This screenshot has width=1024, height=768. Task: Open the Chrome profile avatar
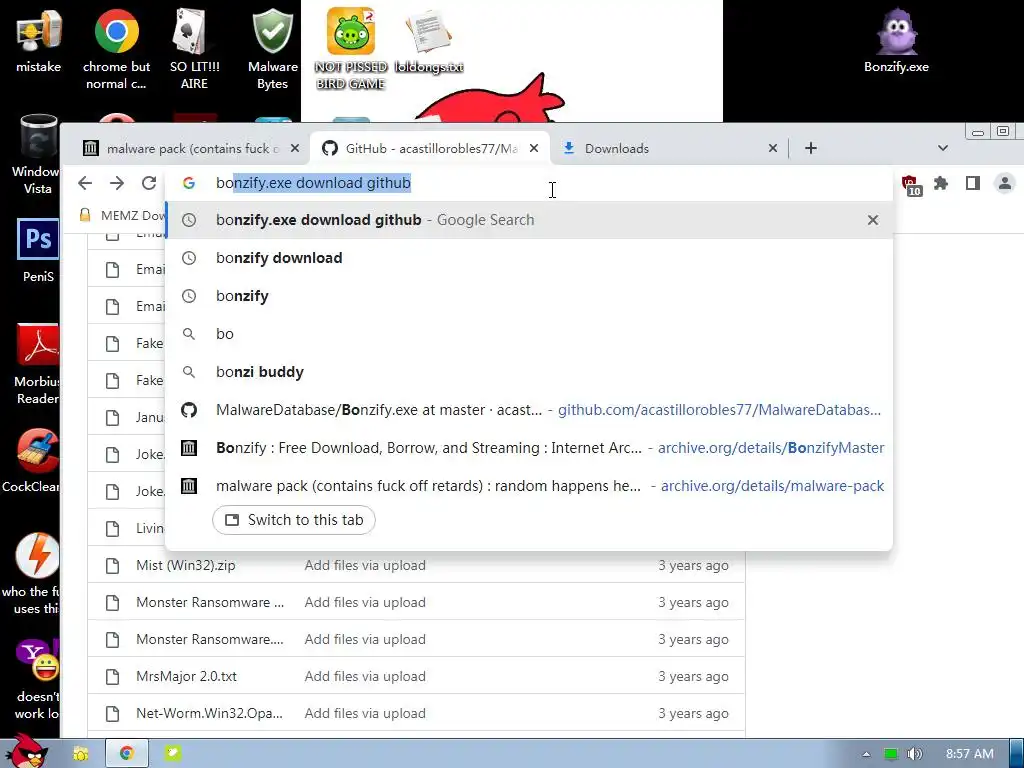pos(1005,183)
